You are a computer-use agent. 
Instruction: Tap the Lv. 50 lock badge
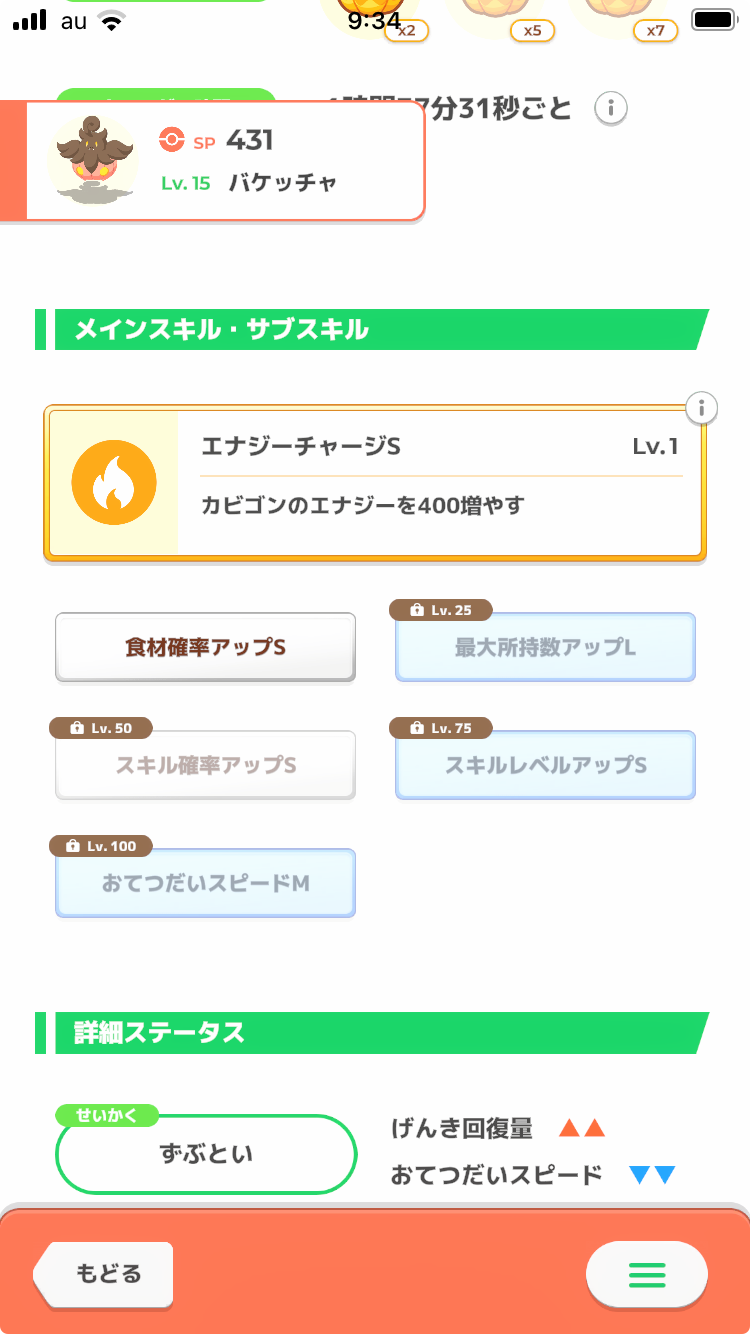coord(101,728)
